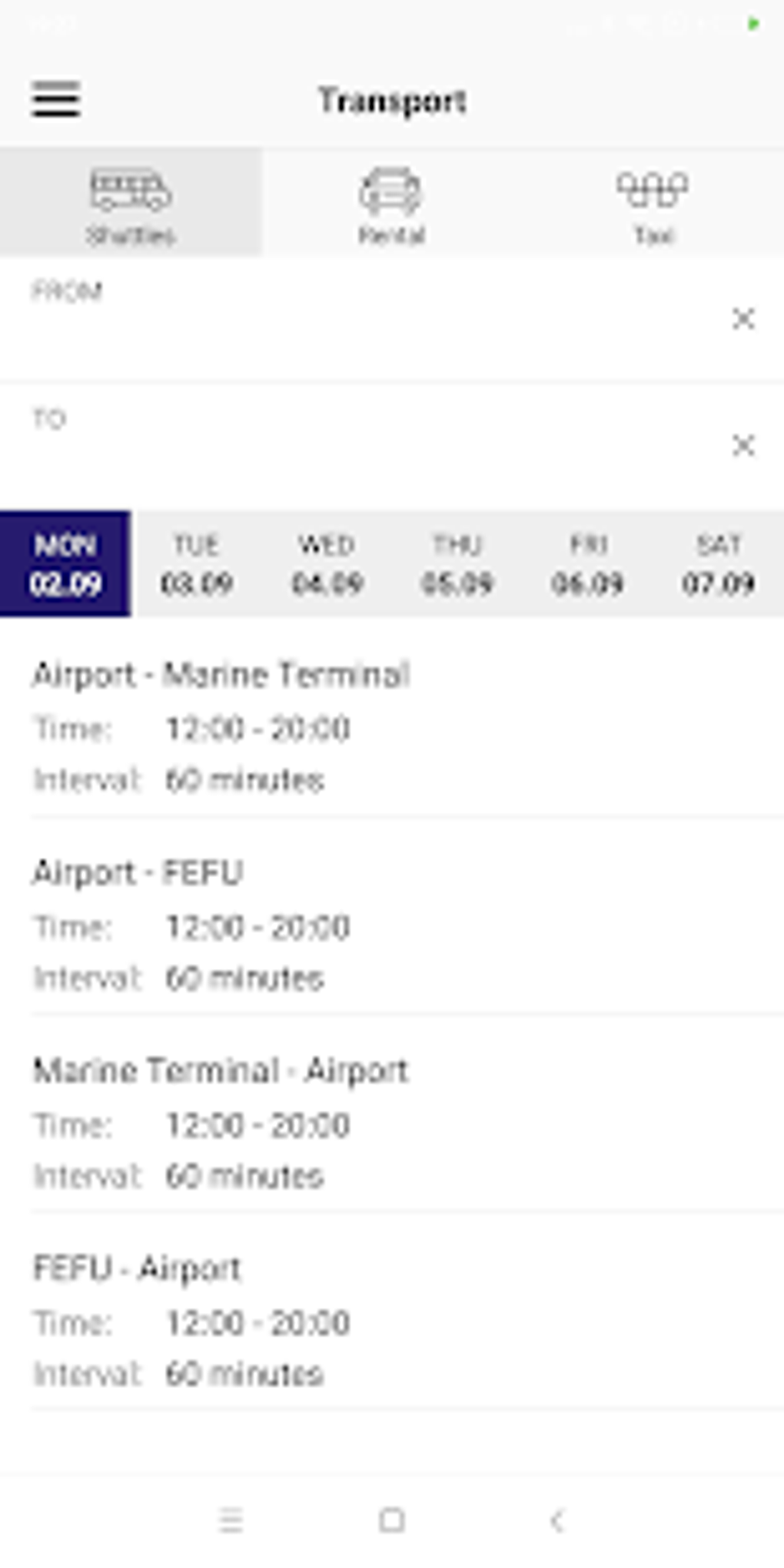Open the Airport - FEFU shuttle route
Viewport: 784px width, 1568px height.
(392, 925)
